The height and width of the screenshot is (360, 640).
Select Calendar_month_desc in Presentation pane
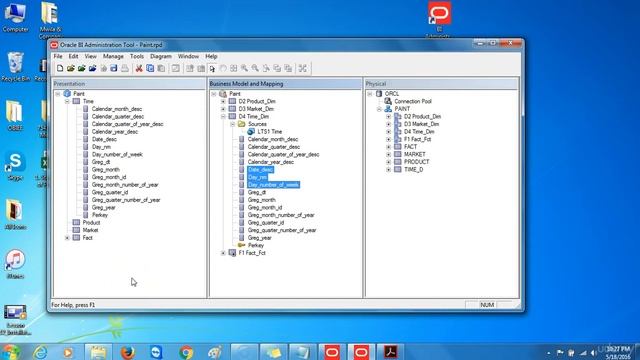tap(117, 109)
